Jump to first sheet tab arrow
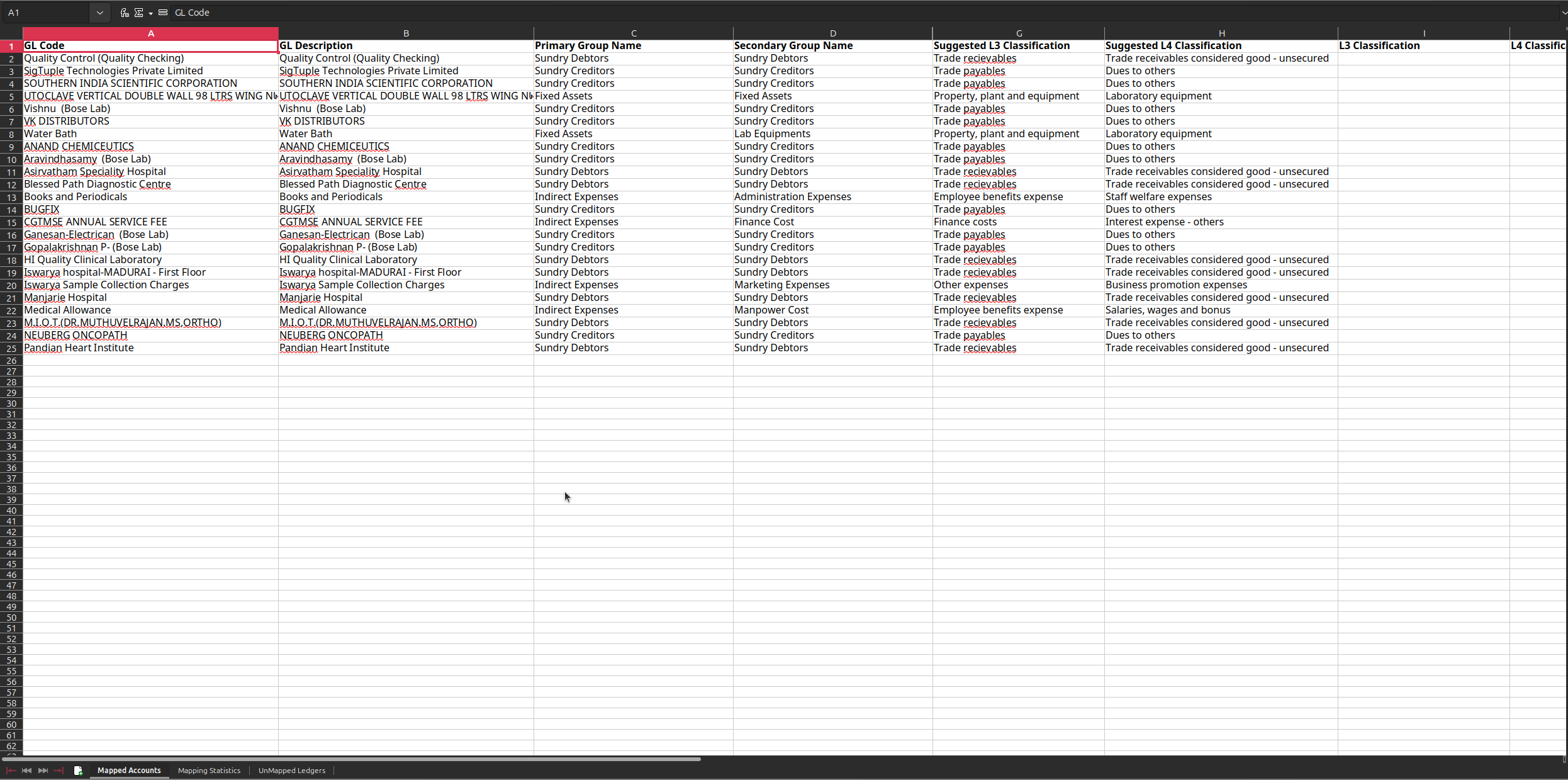1568x780 pixels. point(11,771)
